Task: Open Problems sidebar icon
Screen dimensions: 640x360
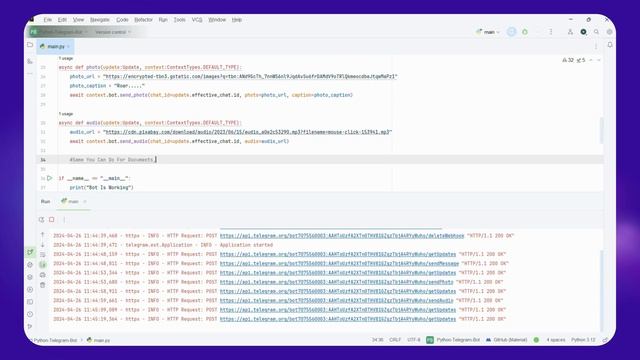Action: [x=30, y=314]
